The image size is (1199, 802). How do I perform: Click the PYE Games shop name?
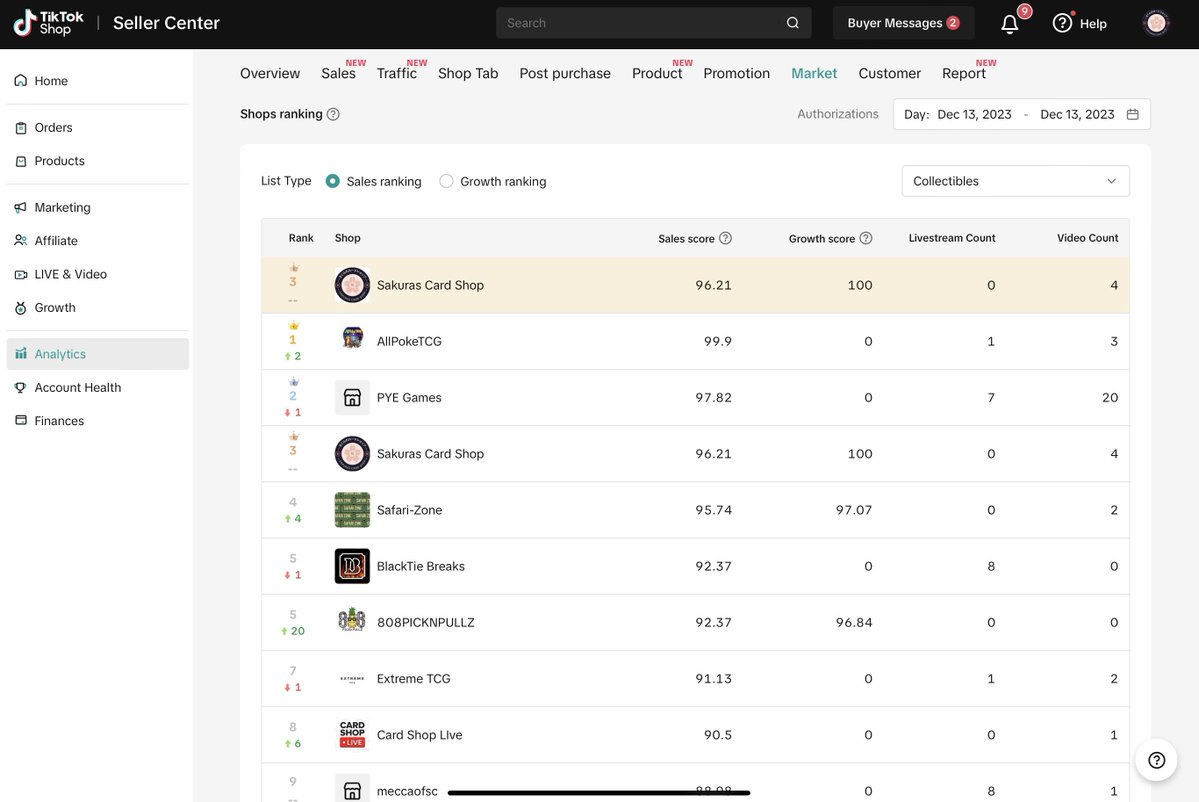[x=409, y=398]
